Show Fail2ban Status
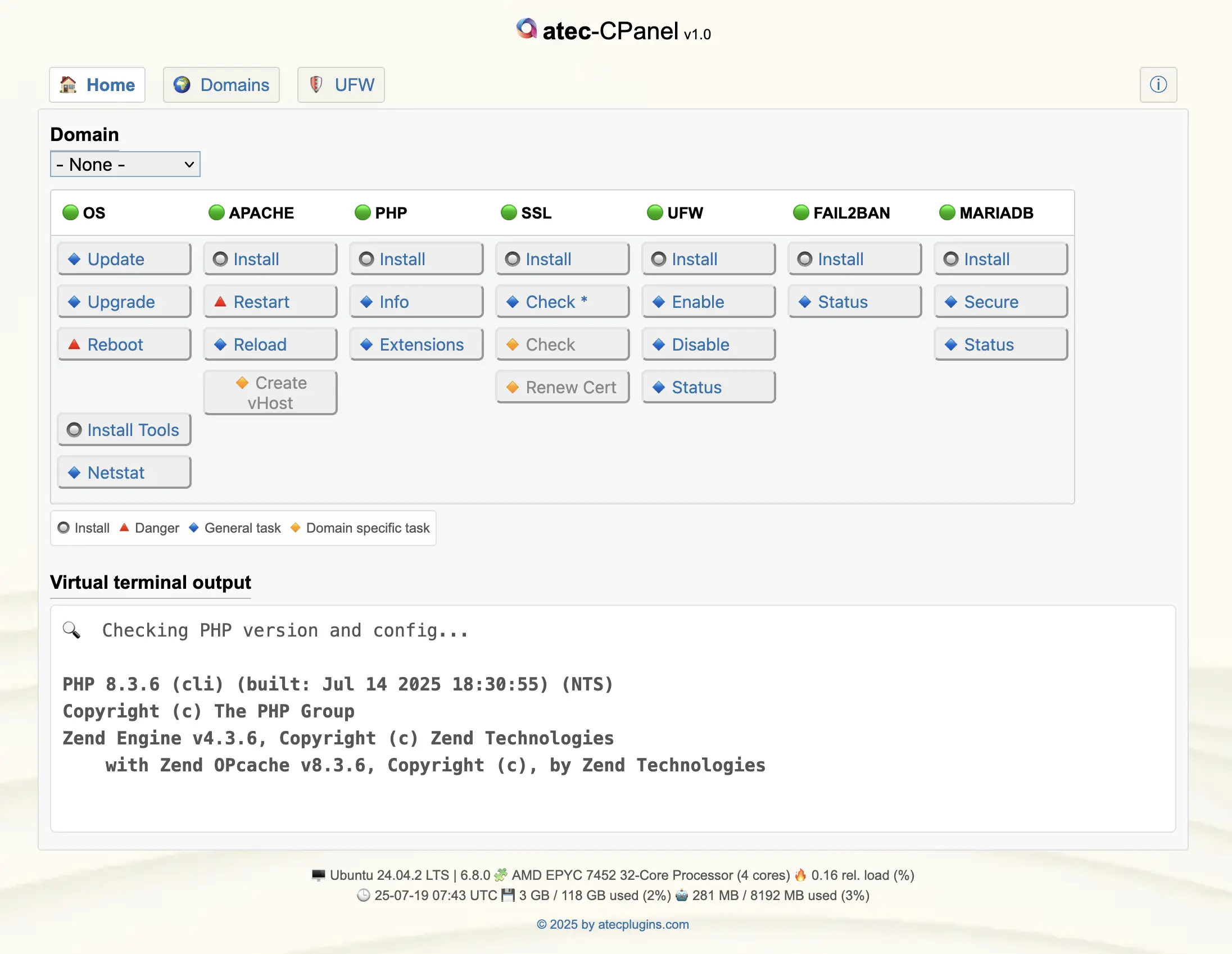The image size is (1232, 954). 855,302
